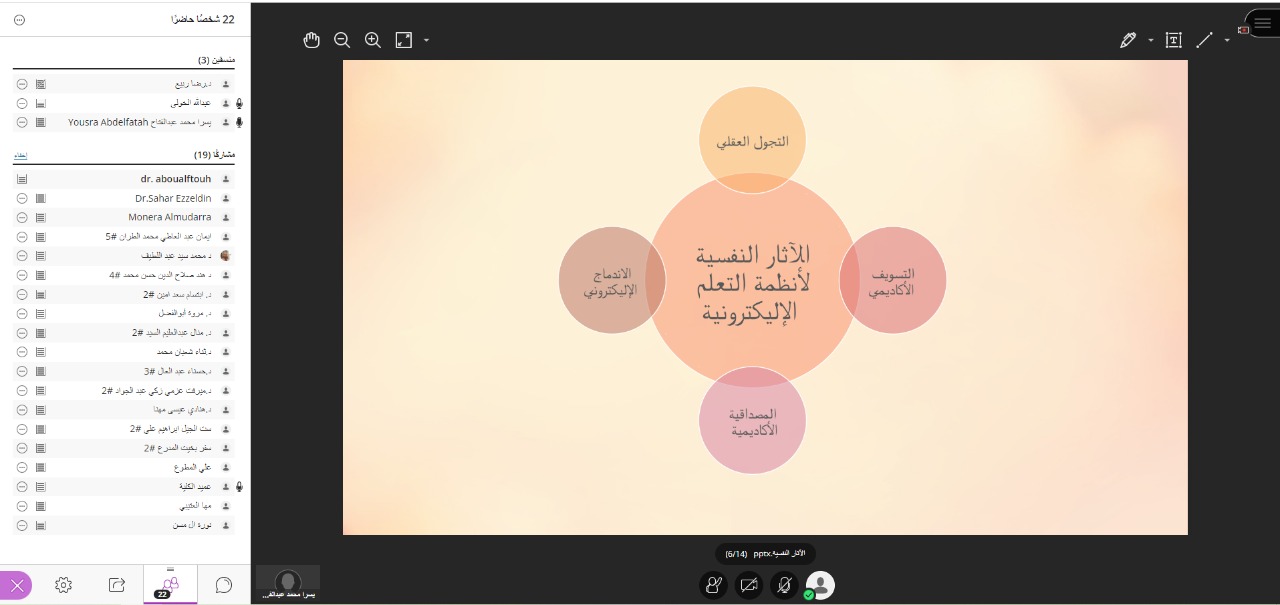Select the pencil drawing tool
This screenshot has width=1280, height=605.
[1128, 40]
